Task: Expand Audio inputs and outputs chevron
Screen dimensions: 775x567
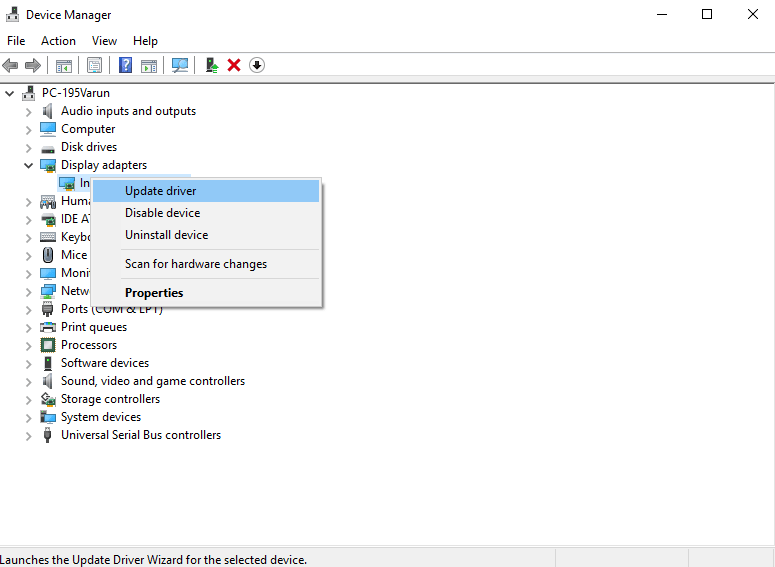Action: (x=29, y=112)
